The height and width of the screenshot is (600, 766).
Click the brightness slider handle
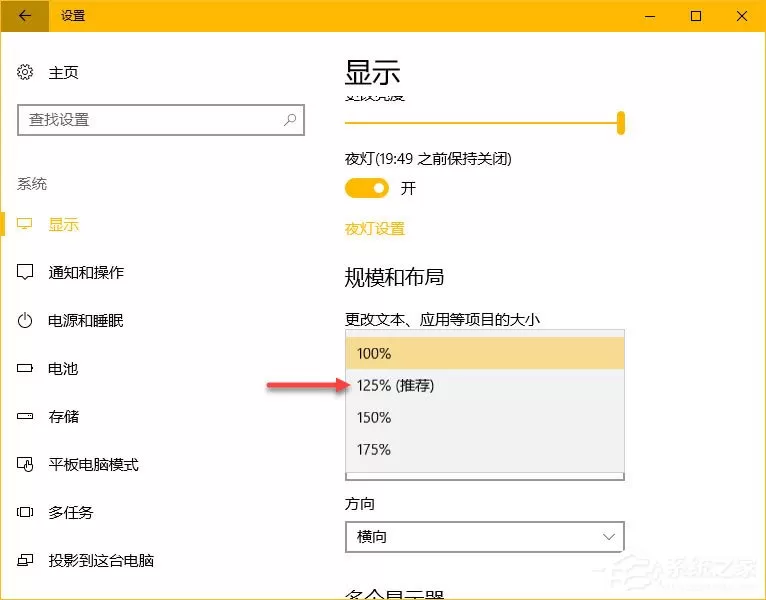pyautogui.click(x=620, y=123)
